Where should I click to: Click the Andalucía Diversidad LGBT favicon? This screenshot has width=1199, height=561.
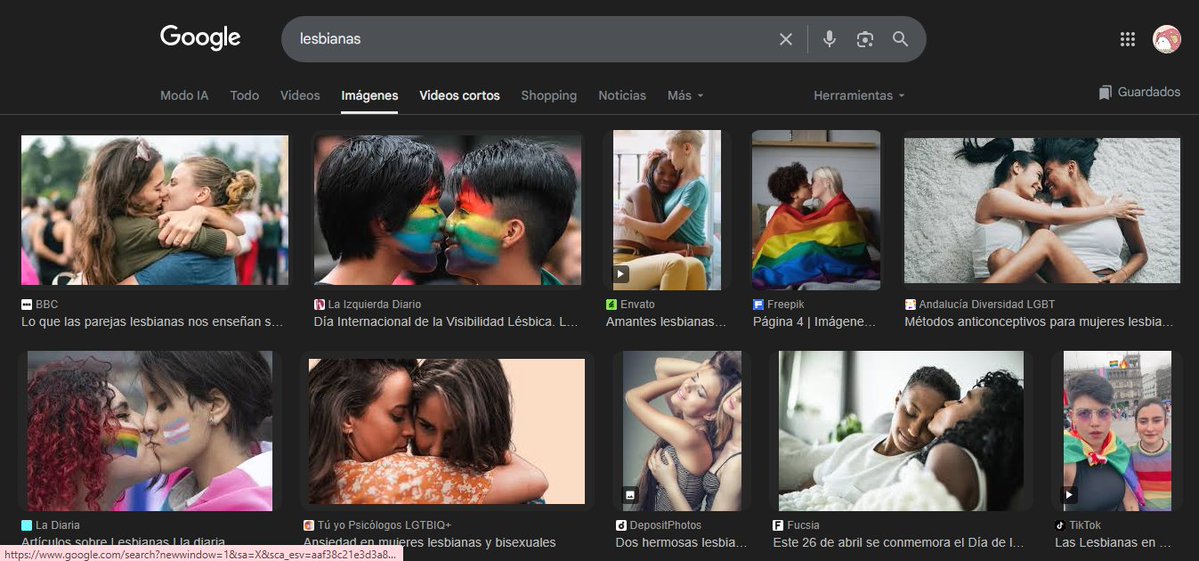click(910, 304)
